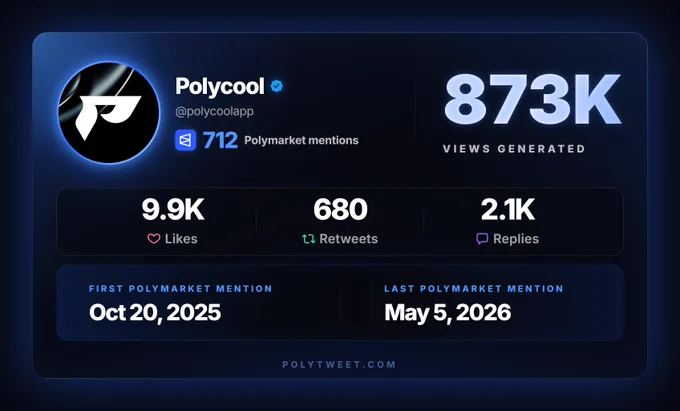Select the Polycool display name

(x=220, y=86)
